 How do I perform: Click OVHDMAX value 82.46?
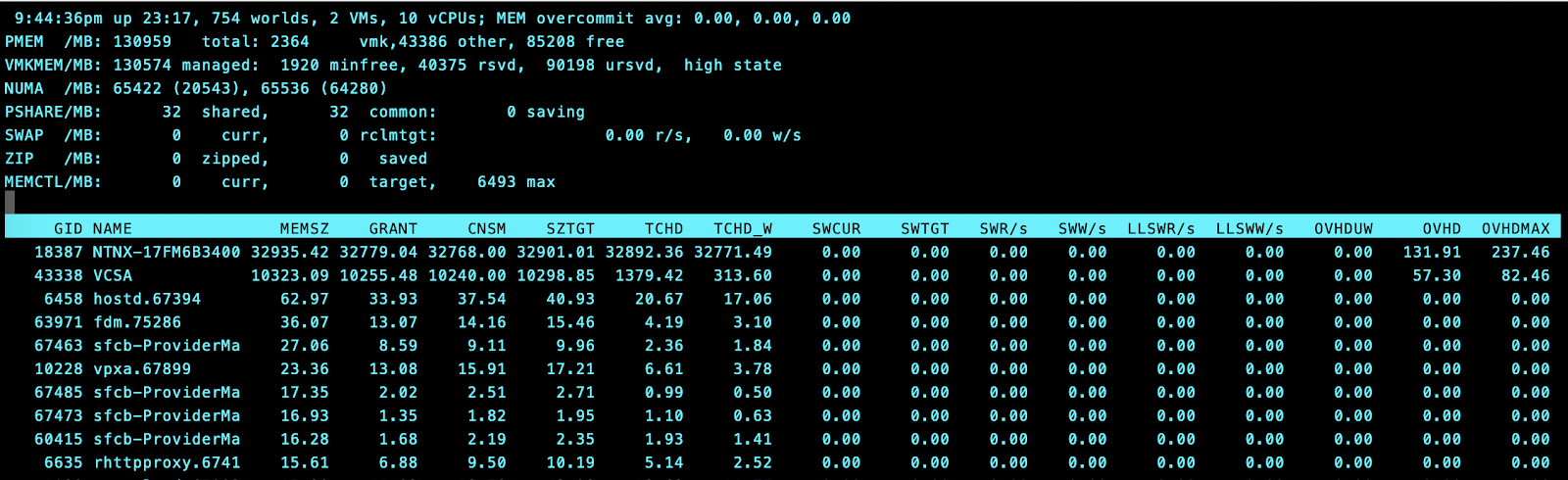pos(1526,275)
